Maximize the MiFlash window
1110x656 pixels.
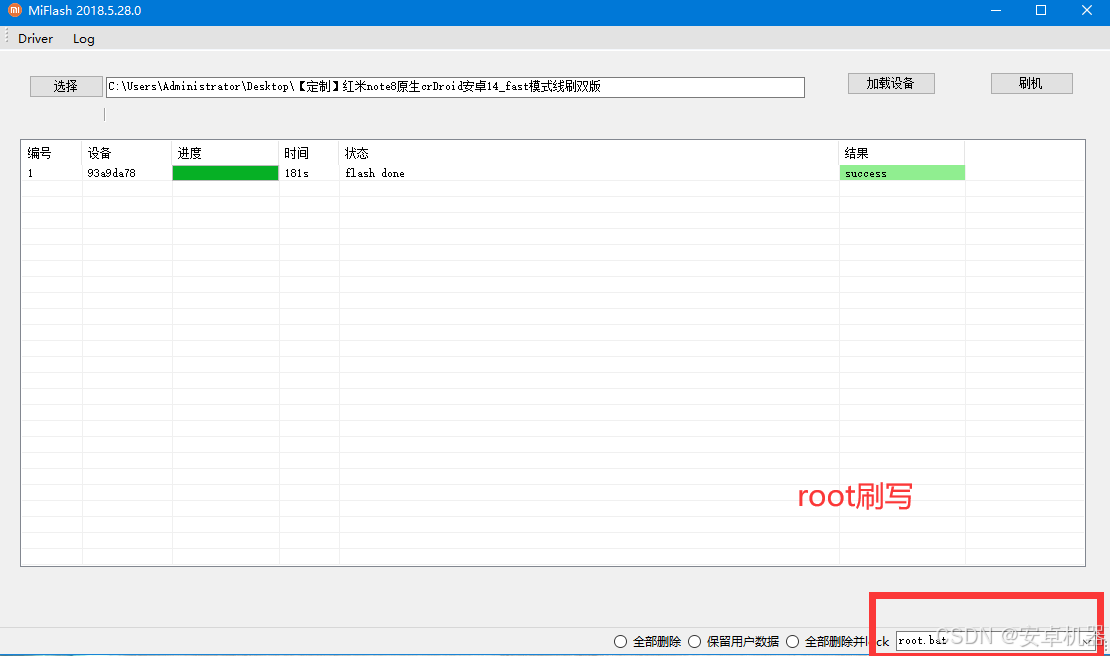point(1041,11)
